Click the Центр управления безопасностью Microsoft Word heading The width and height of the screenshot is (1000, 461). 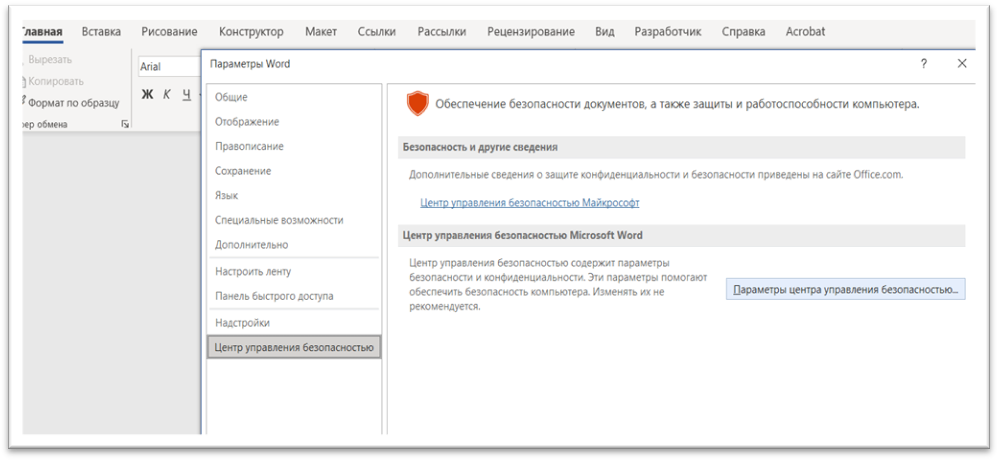click(x=522, y=235)
